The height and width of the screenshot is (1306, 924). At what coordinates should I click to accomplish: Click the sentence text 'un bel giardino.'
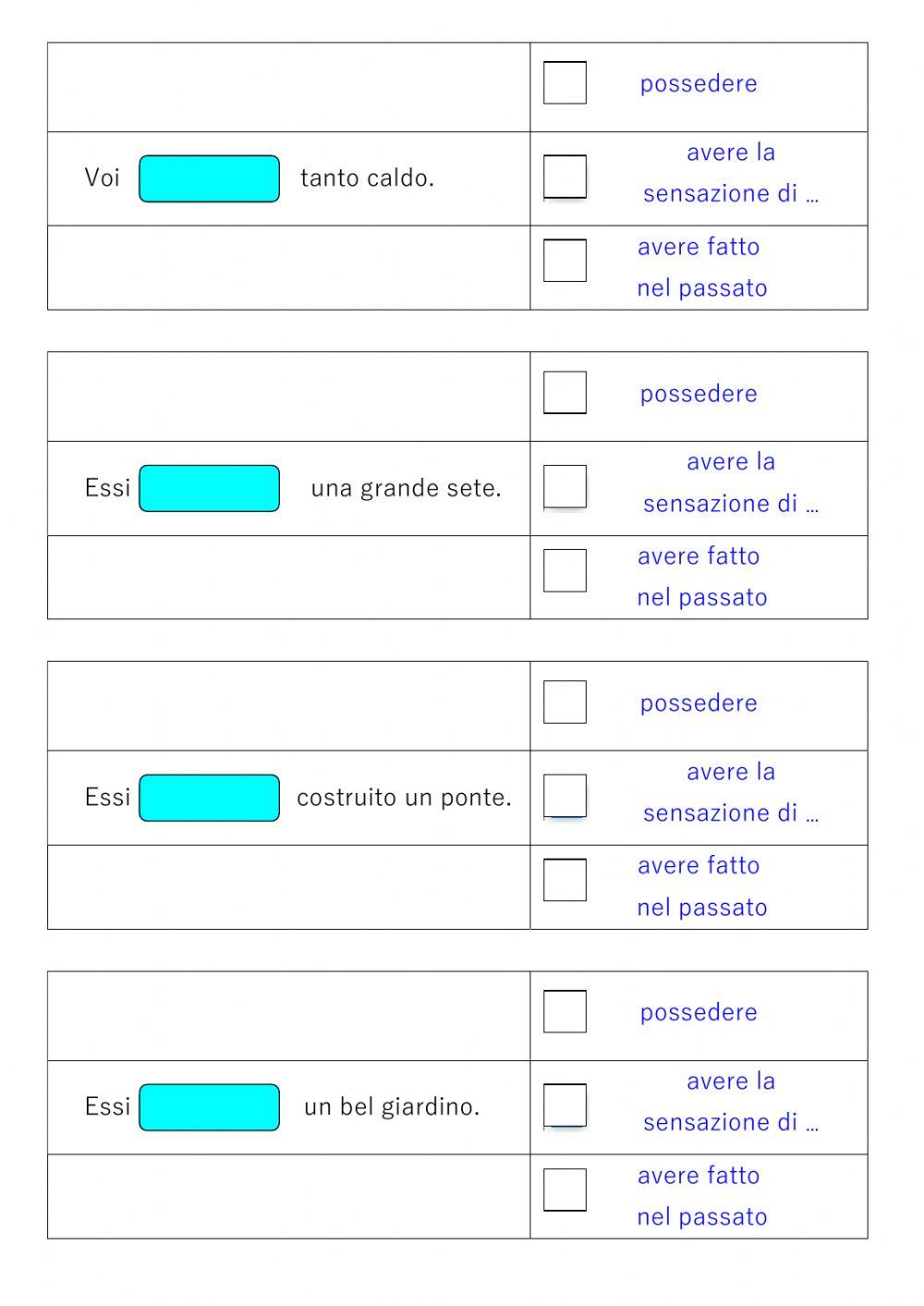point(392,1107)
